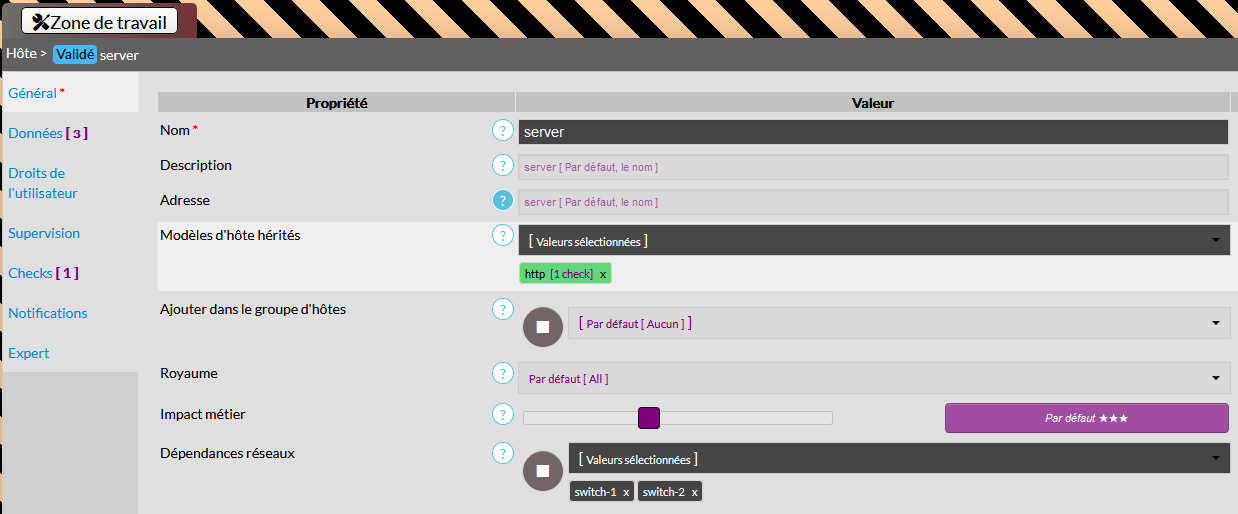Remove the http template tag
Screen dimensions: 1238x514
603,274
